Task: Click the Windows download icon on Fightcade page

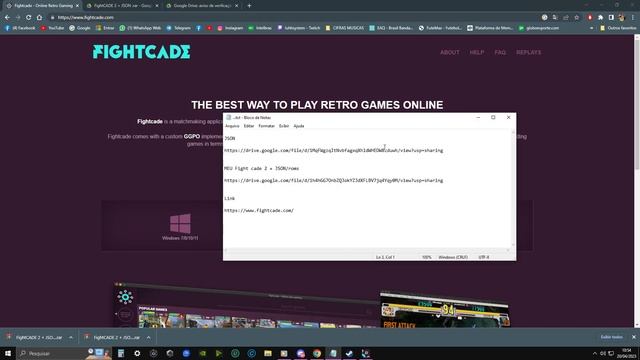Action: 180,224
